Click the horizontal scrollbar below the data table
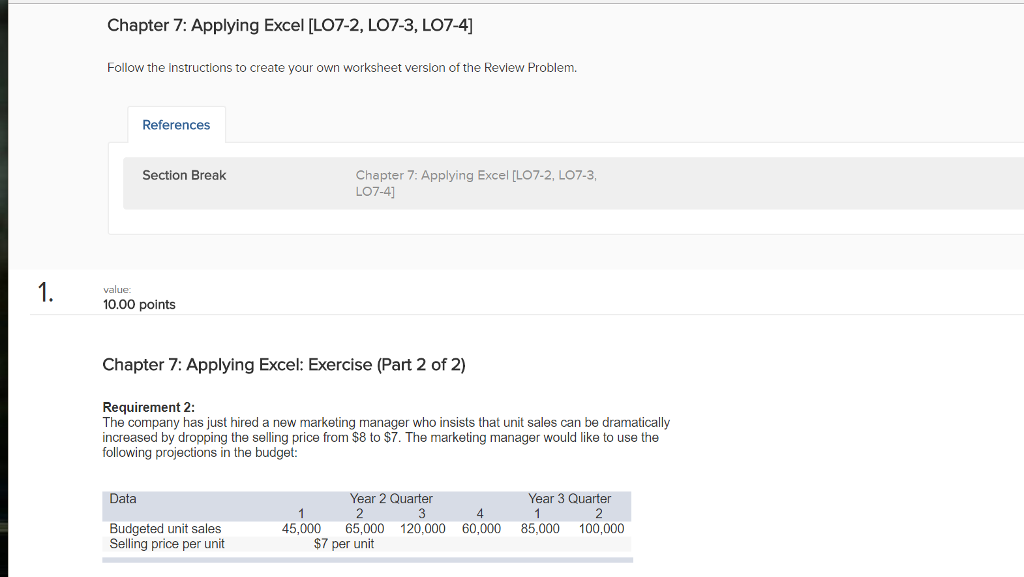This screenshot has height=577, width=1024. 365,560
